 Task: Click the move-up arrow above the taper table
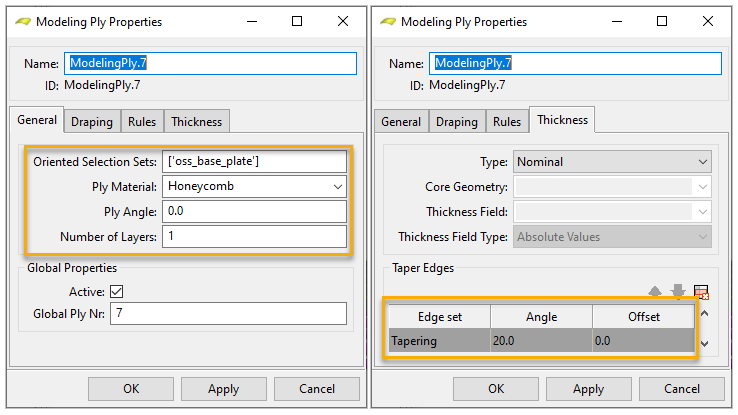pos(656,291)
